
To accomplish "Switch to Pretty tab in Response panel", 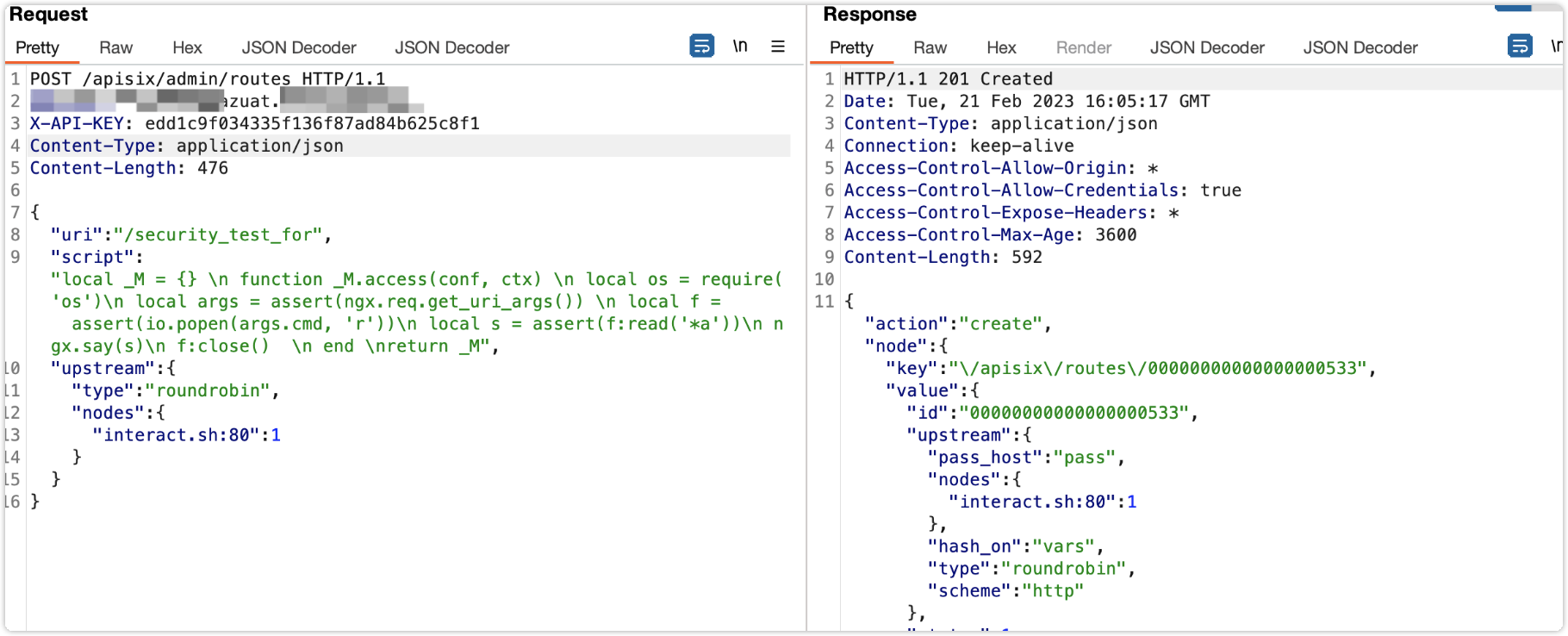I will 851,48.
